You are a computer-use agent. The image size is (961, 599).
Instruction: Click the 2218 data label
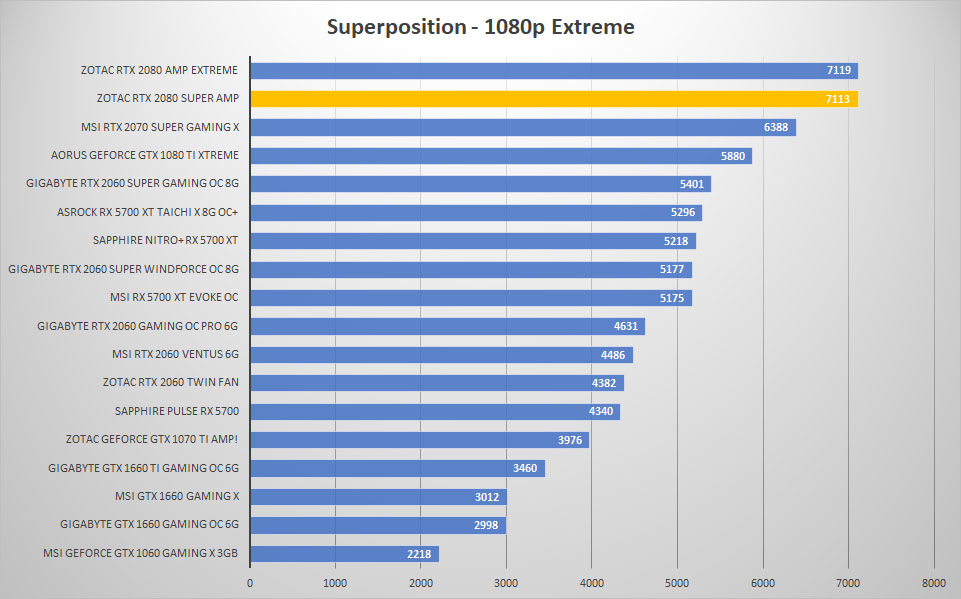[419, 554]
